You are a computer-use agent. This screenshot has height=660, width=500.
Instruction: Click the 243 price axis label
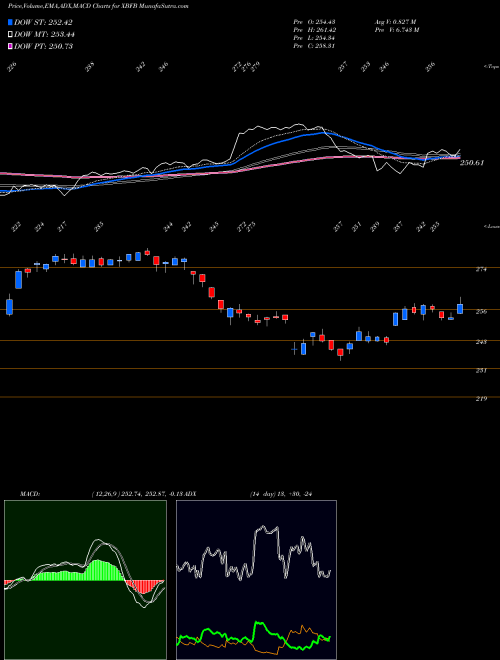pyautogui.click(x=481, y=342)
